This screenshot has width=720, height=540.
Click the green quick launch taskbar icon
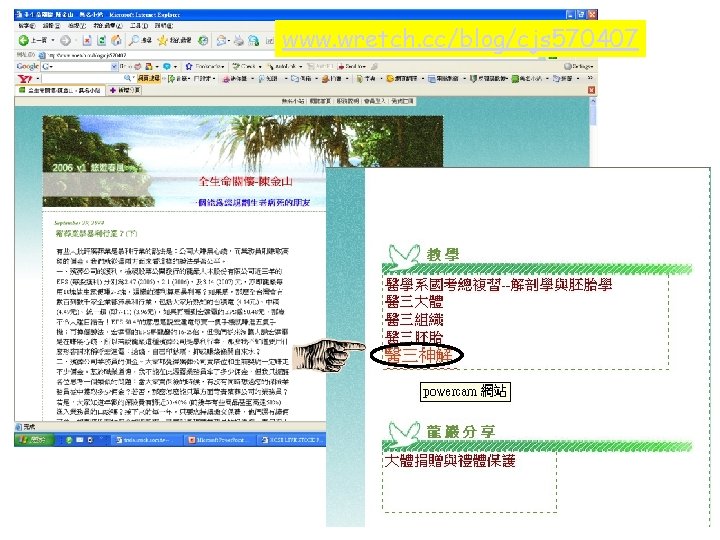click(x=69, y=440)
